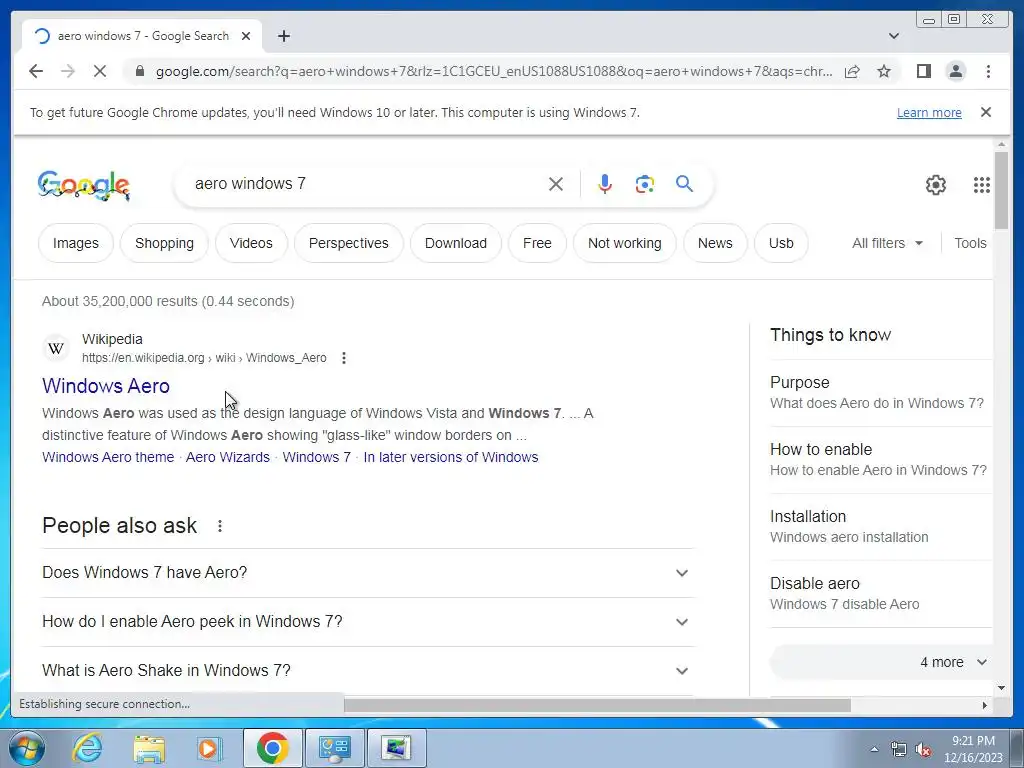
Task: Open Google apps grid
Action: [x=982, y=185]
